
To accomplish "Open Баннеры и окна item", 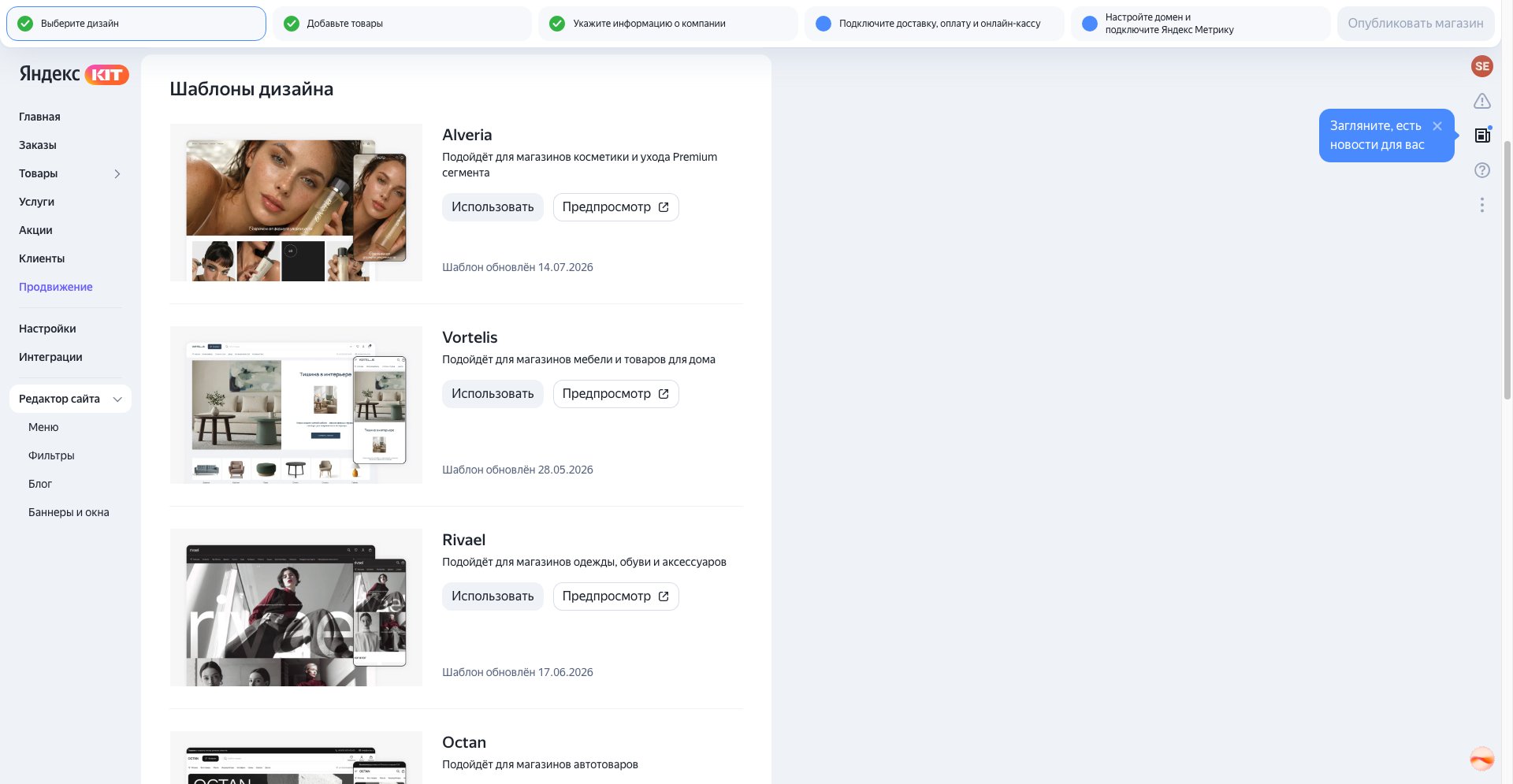I will point(69,512).
